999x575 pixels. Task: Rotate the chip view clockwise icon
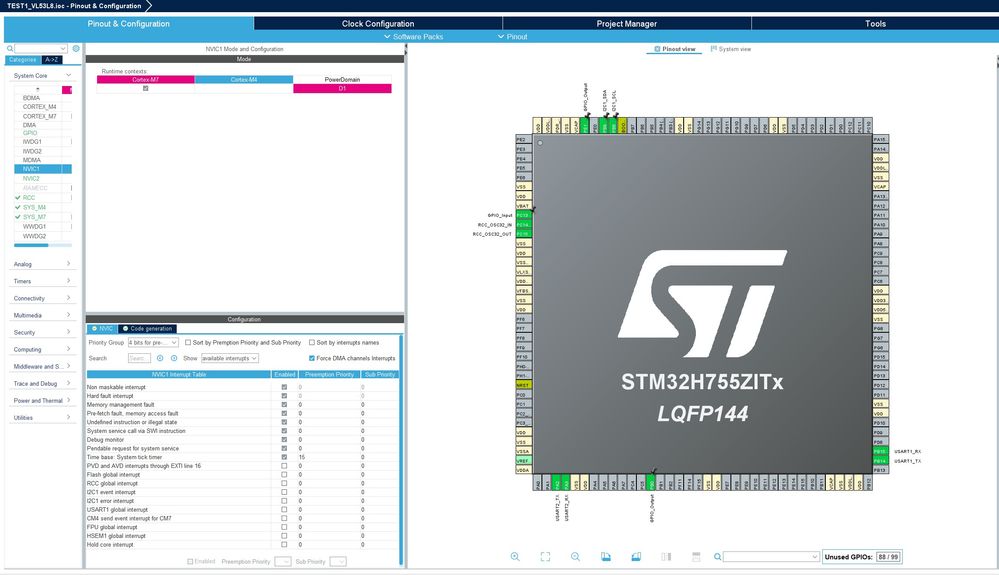click(x=606, y=557)
